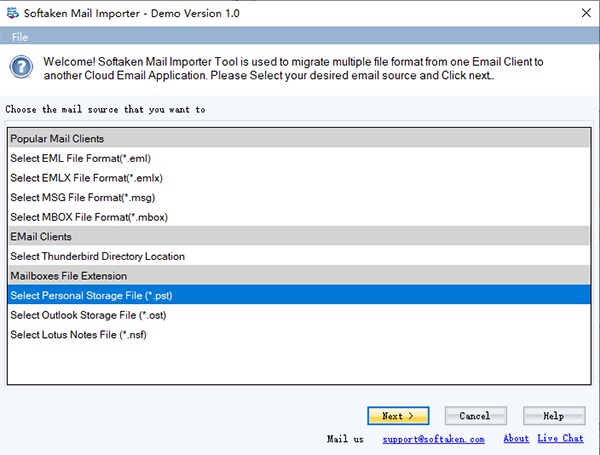Choose Outlook Storage File (*.ost) row

(x=298, y=315)
